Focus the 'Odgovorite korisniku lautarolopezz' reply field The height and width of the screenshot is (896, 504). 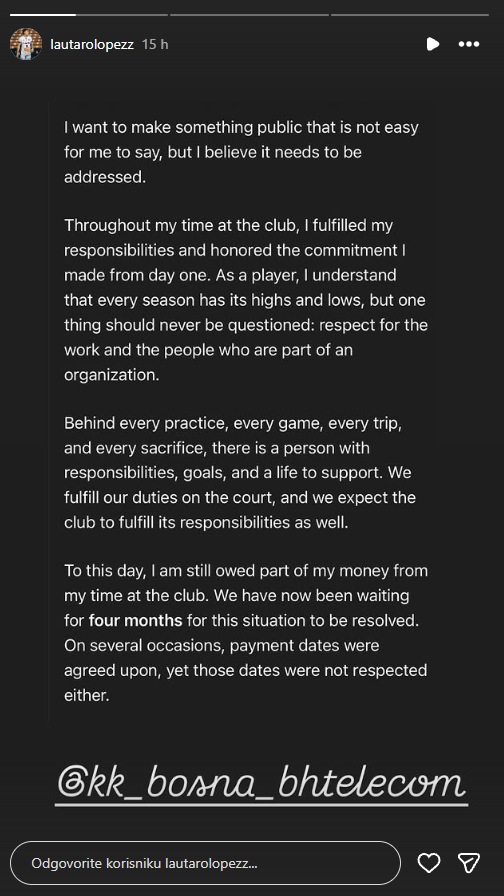[x=206, y=863]
